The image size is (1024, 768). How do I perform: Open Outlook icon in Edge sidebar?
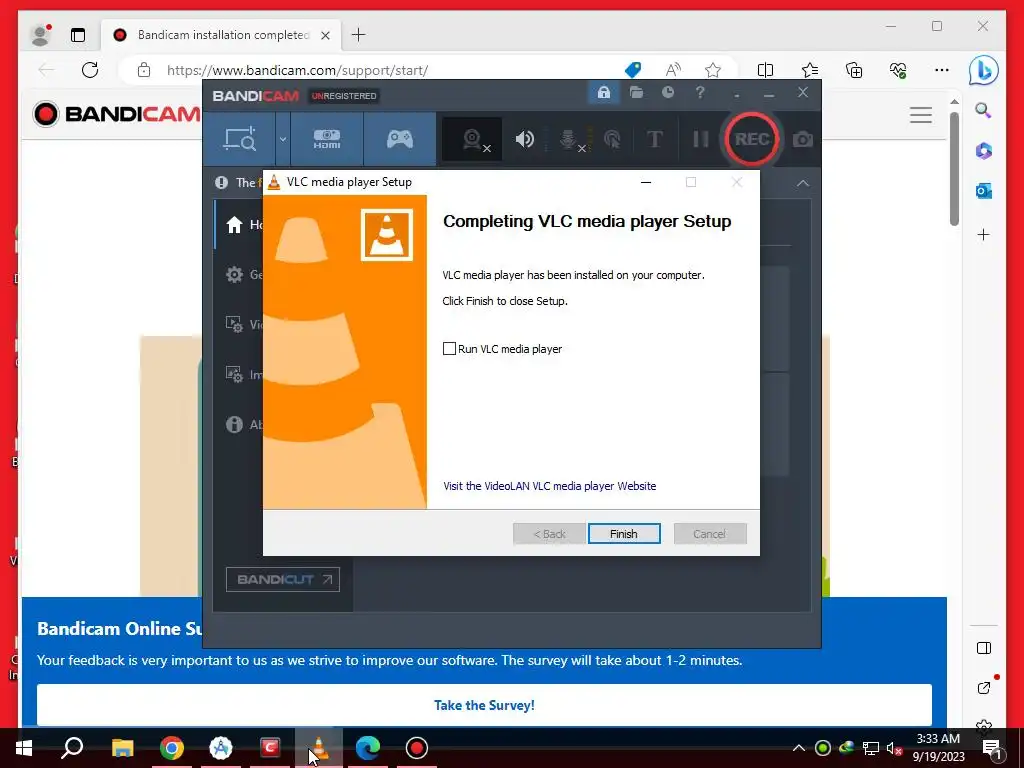[x=984, y=191]
